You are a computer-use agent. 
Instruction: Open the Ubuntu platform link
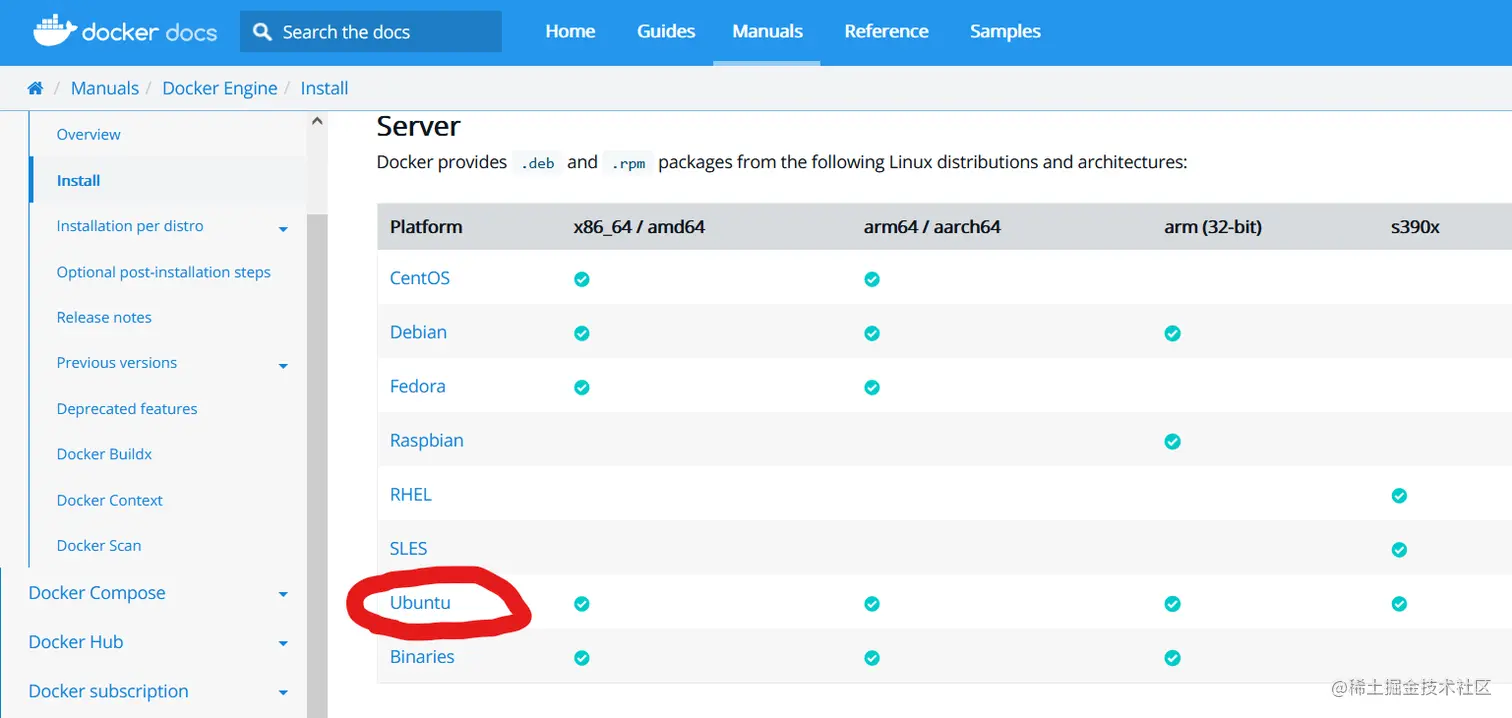tap(420, 603)
